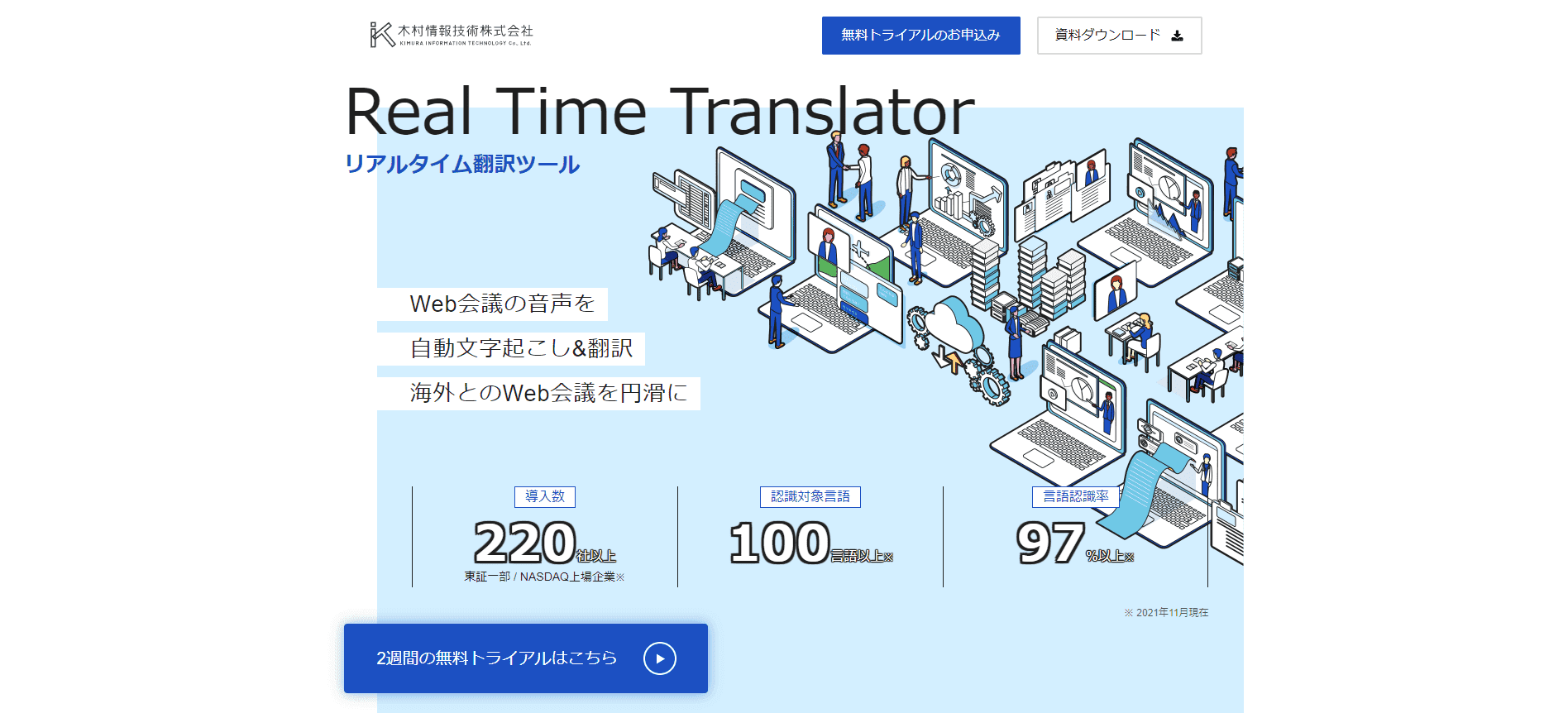
Task: Click the 言語認識率 label
Action: 1076,496
